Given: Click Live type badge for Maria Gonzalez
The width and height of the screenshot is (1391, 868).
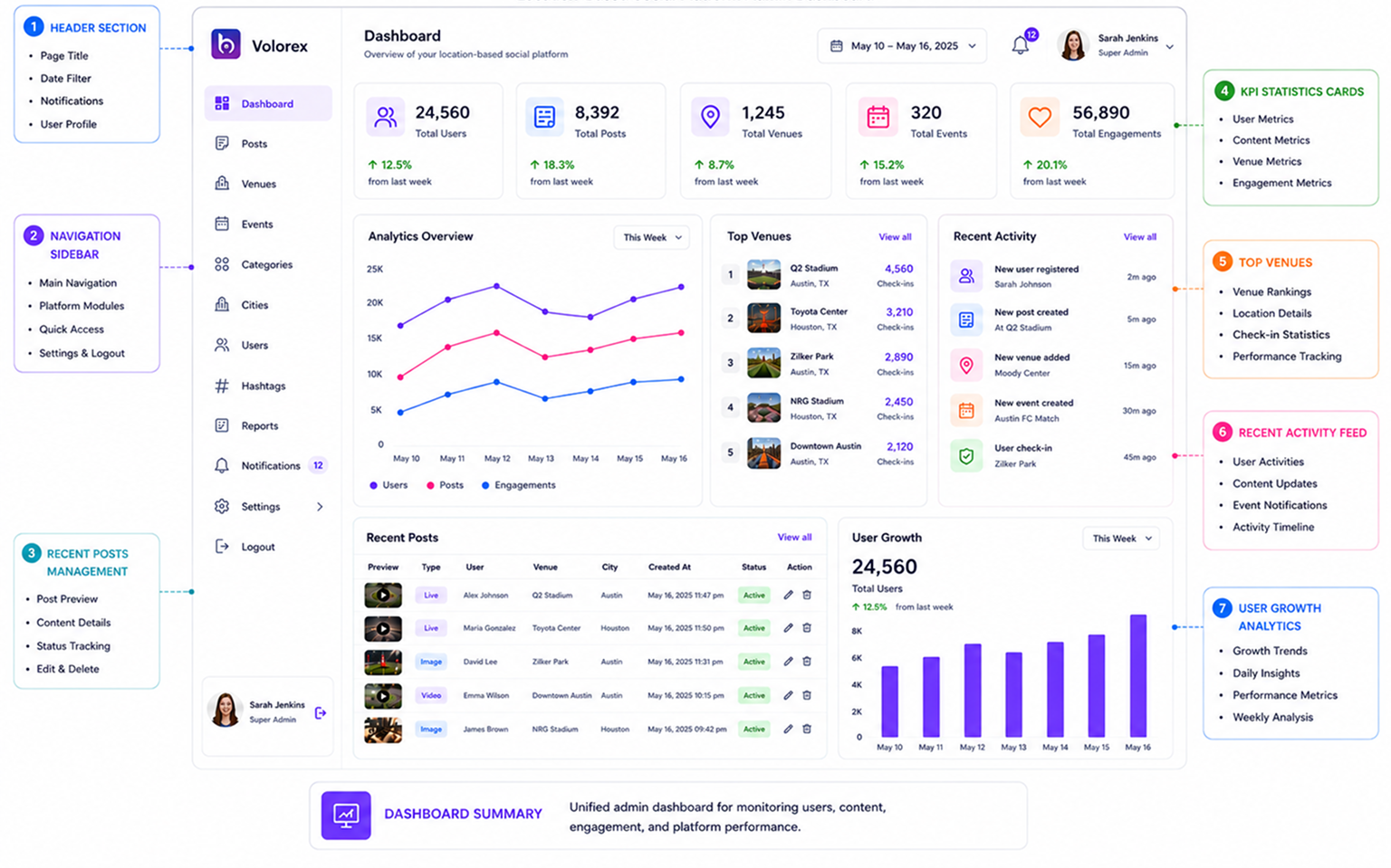Looking at the screenshot, I should click(431, 627).
